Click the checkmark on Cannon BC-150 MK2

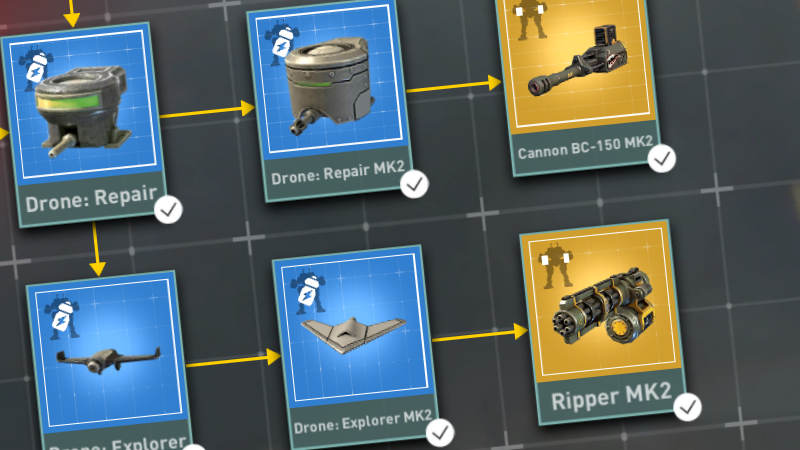(x=662, y=159)
